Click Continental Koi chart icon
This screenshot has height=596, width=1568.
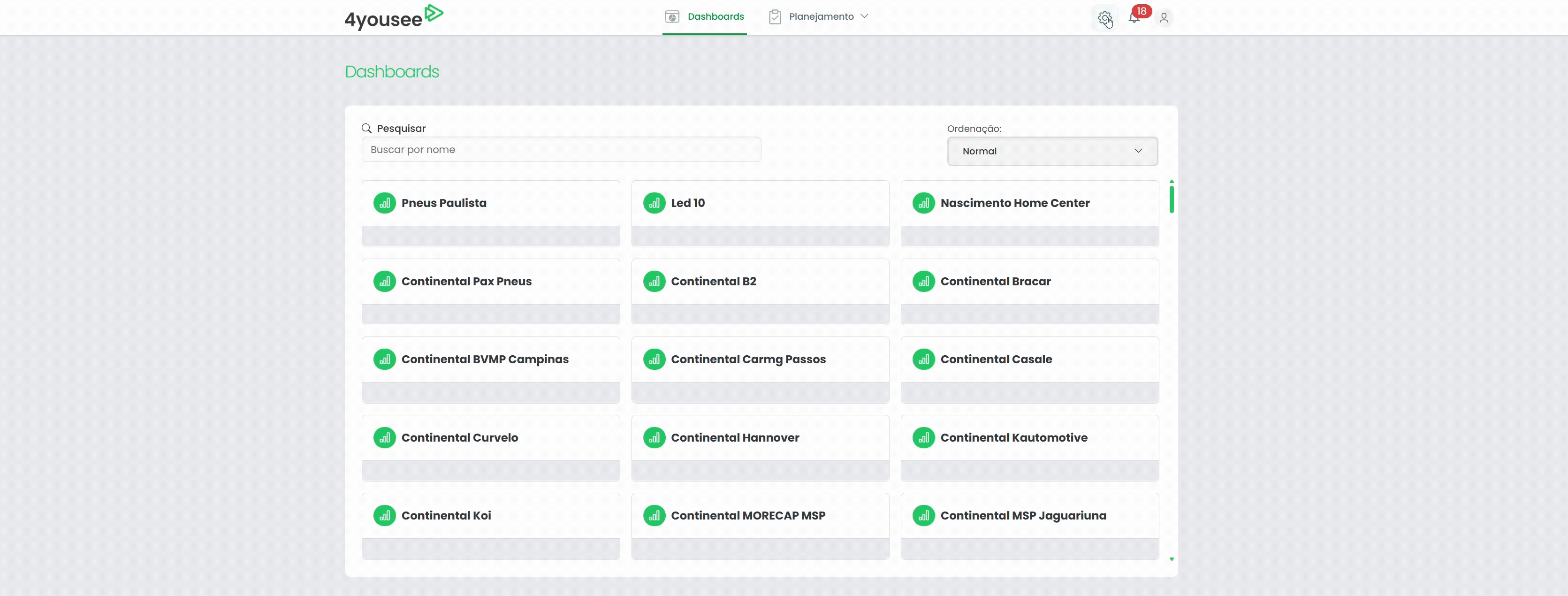(384, 516)
